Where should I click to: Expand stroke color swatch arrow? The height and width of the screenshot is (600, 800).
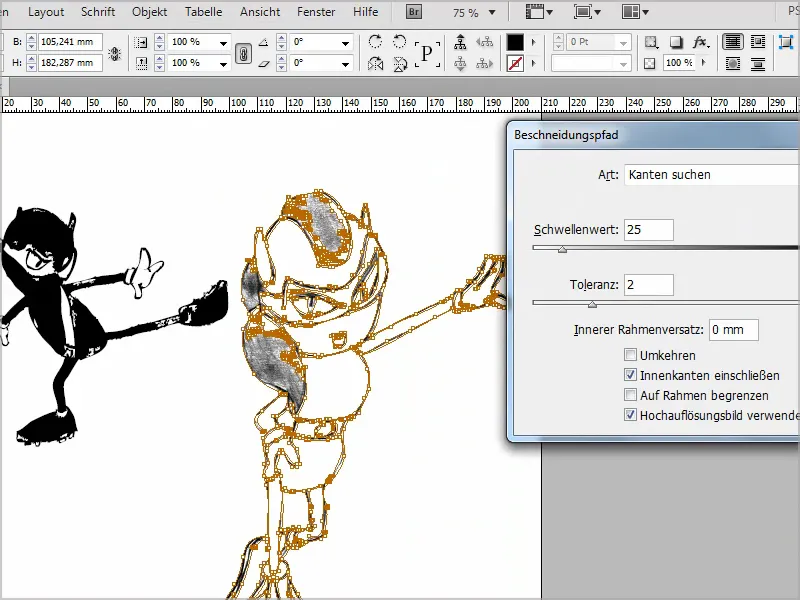click(534, 63)
